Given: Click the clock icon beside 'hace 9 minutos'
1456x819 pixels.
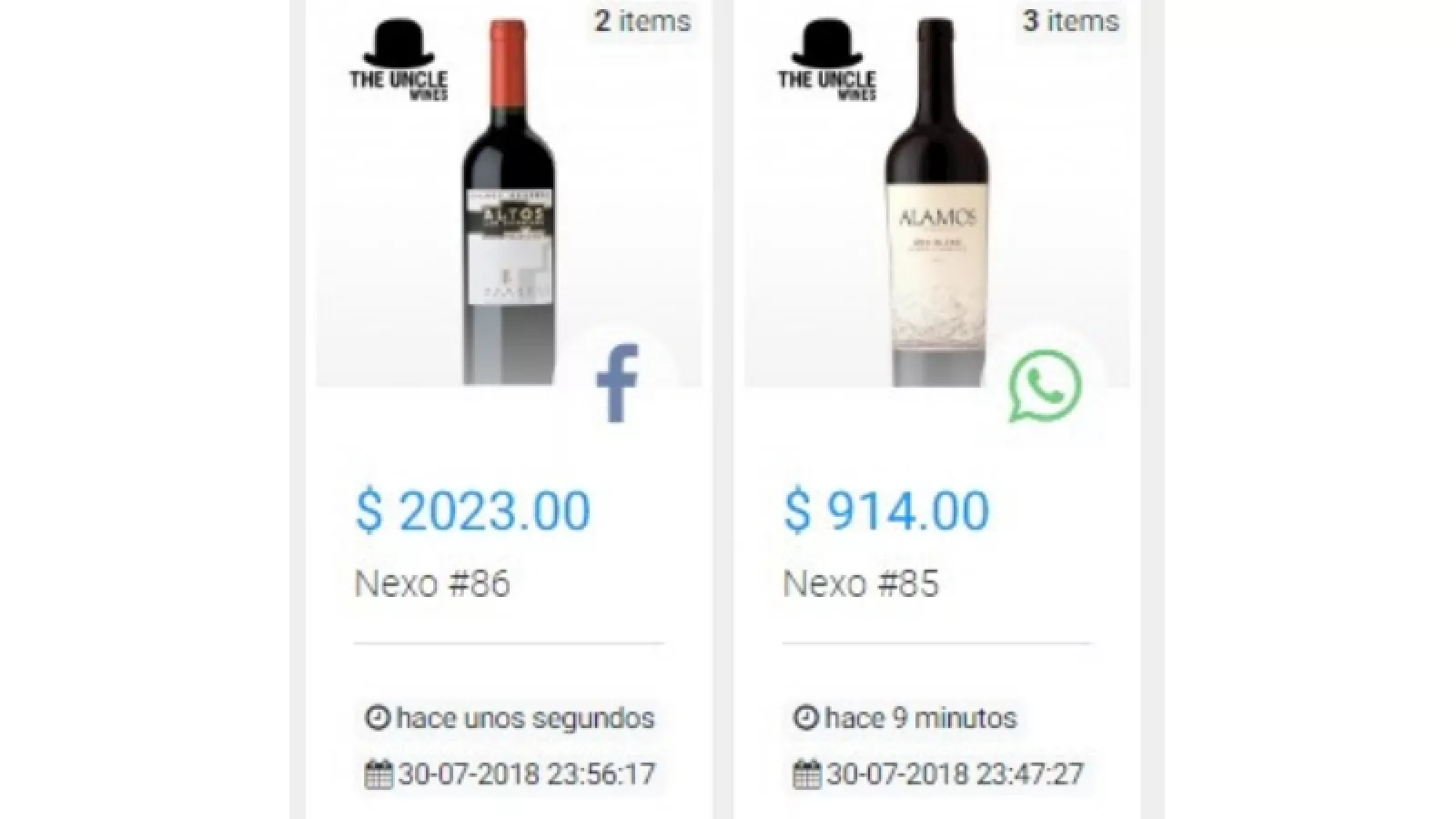Looking at the screenshot, I should click(x=805, y=718).
